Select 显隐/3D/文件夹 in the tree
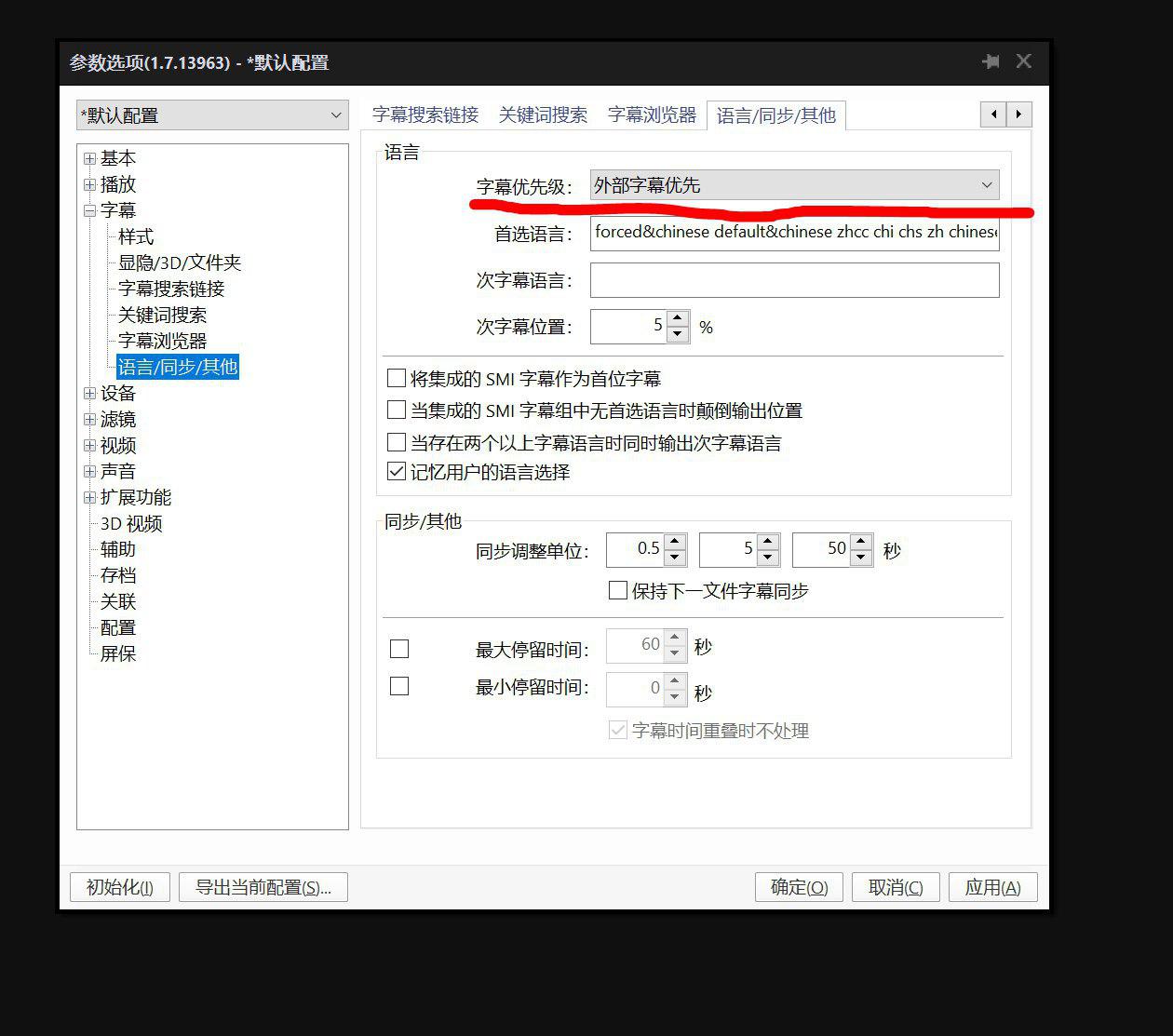Viewport: 1173px width, 1036px height. click(x=180, y=262)
